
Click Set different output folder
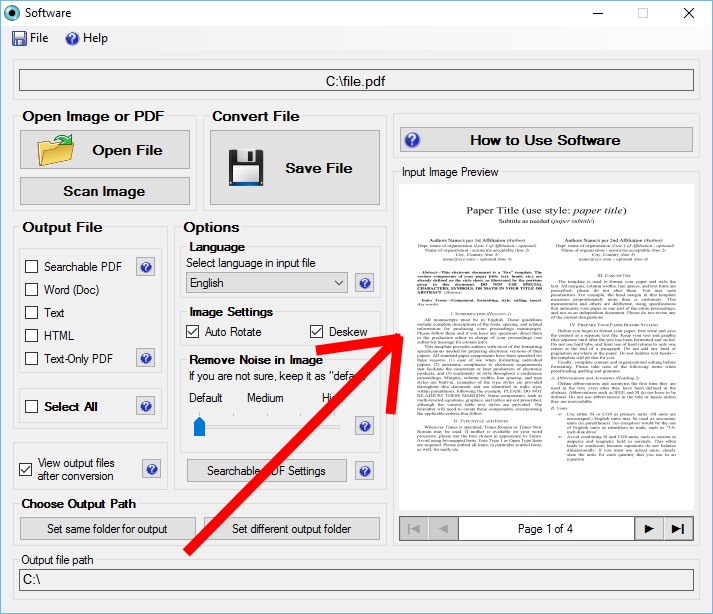pos(291,528)
